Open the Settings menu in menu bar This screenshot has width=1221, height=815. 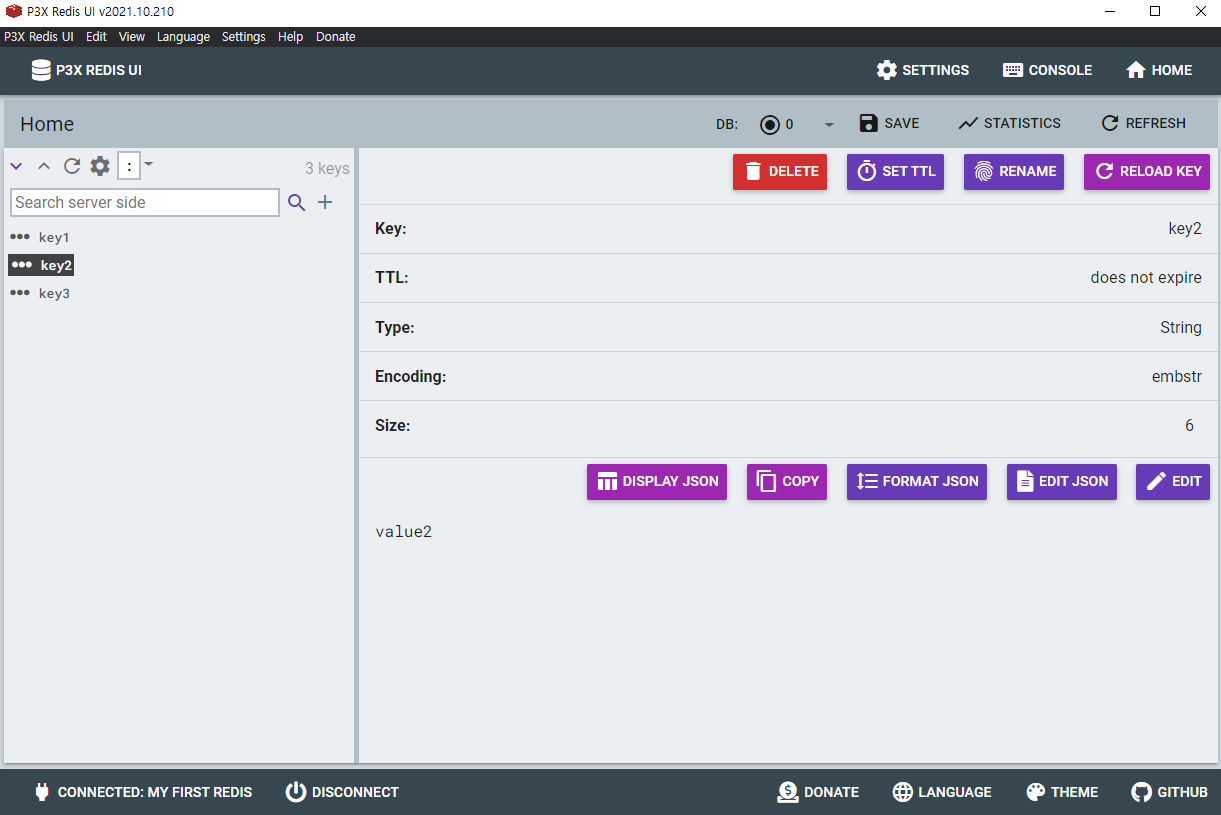point(244,37)
